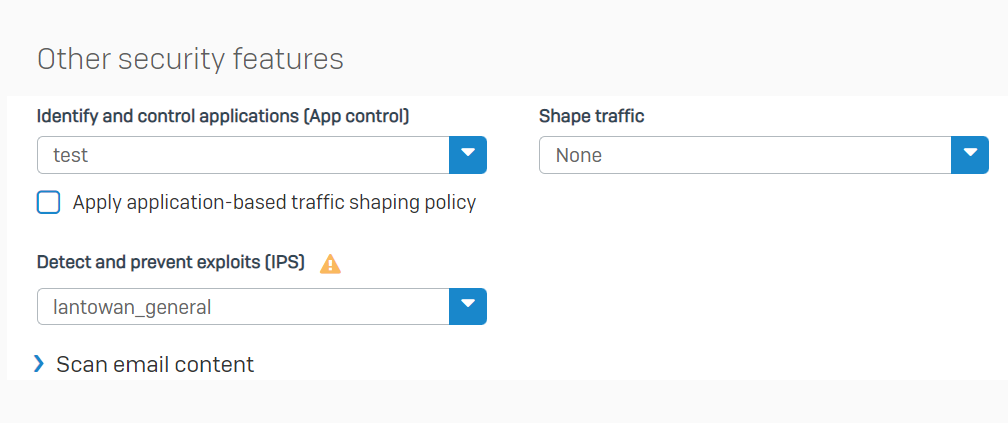Viewport: 1008px width, 423px height.
Task: Open the Shape traffic dropdown arrow
Action: tap(970, 155)
